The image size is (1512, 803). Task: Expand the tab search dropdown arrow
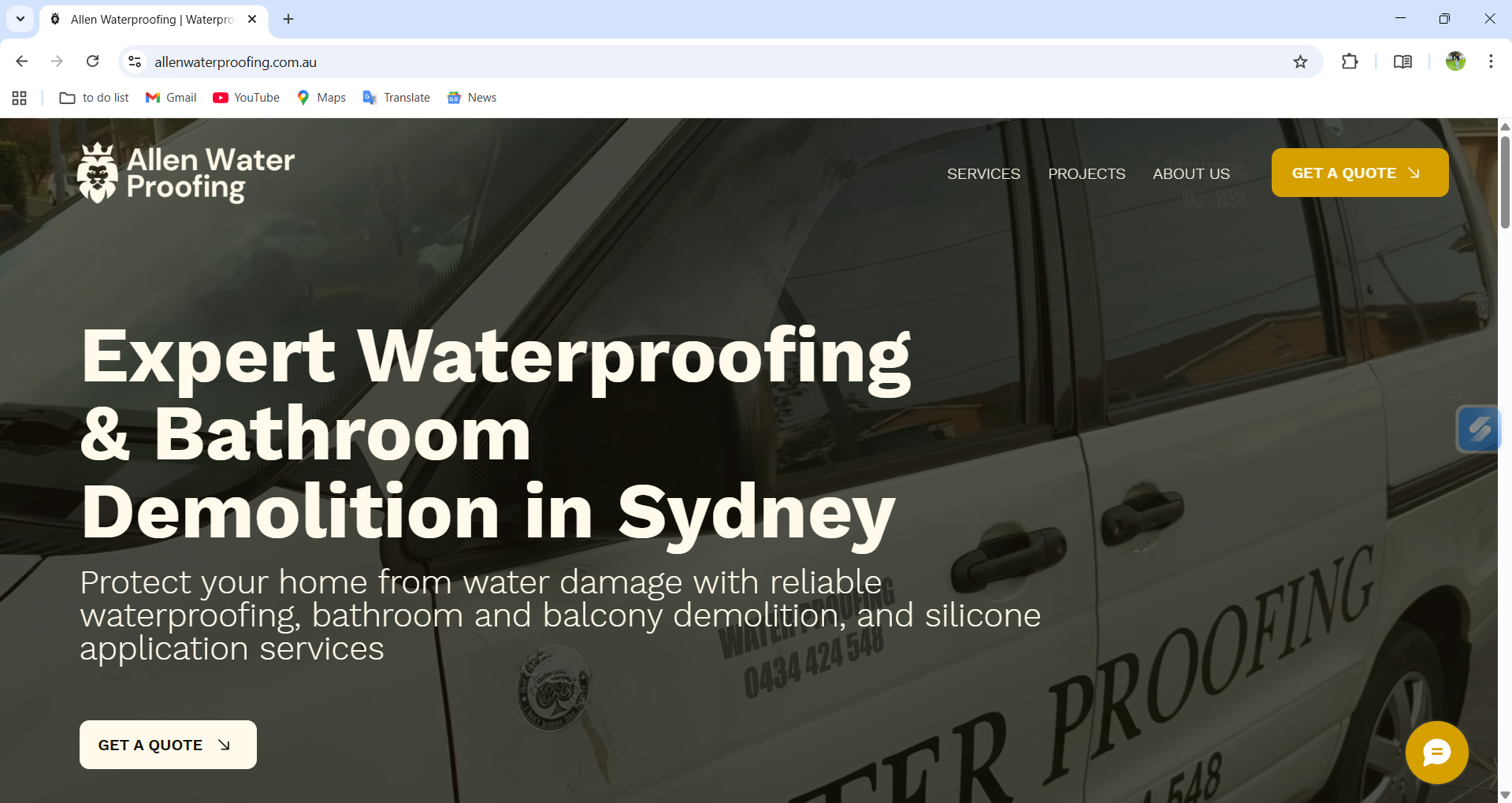(20, 19)
